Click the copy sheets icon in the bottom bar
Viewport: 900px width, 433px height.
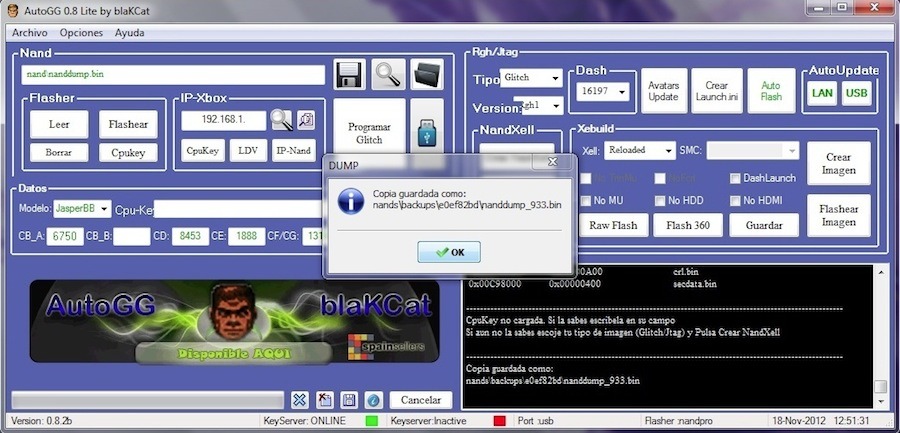point(325,400)
